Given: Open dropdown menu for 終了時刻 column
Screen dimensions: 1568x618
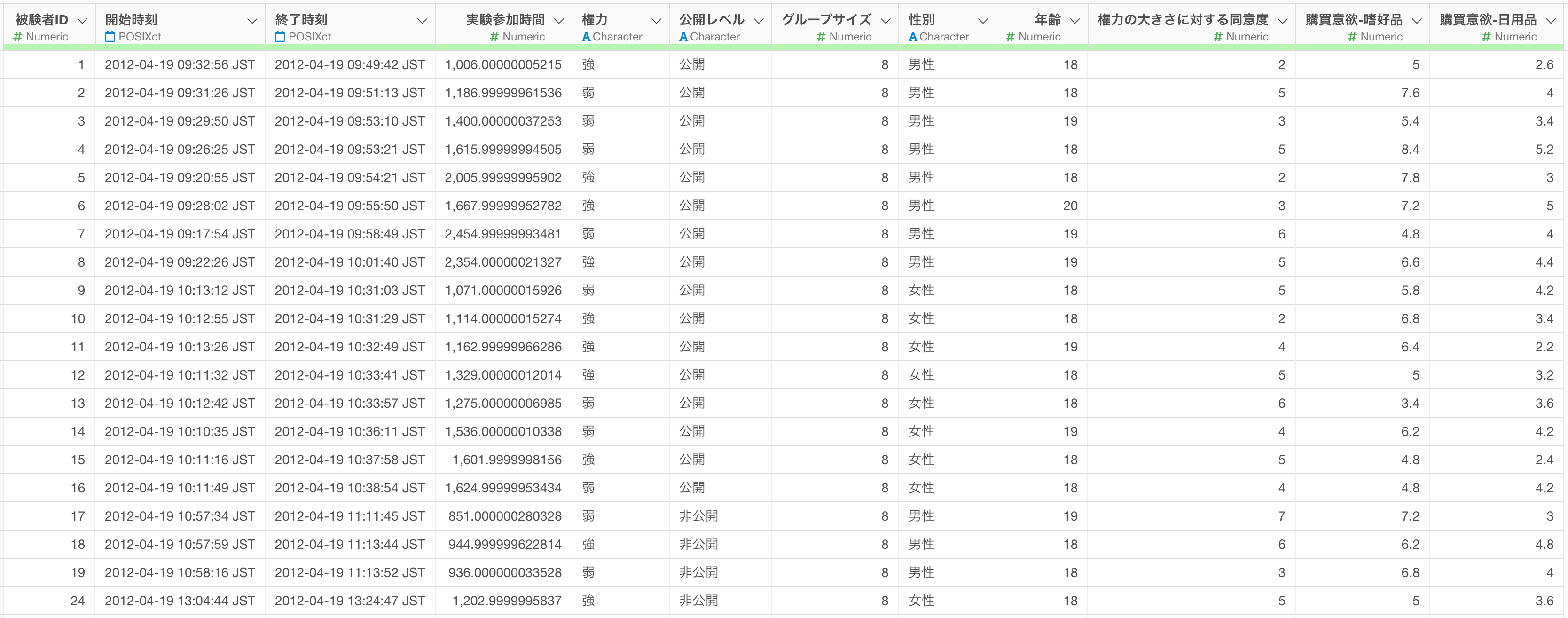Looking at the screenshot, I should [422, 21].
